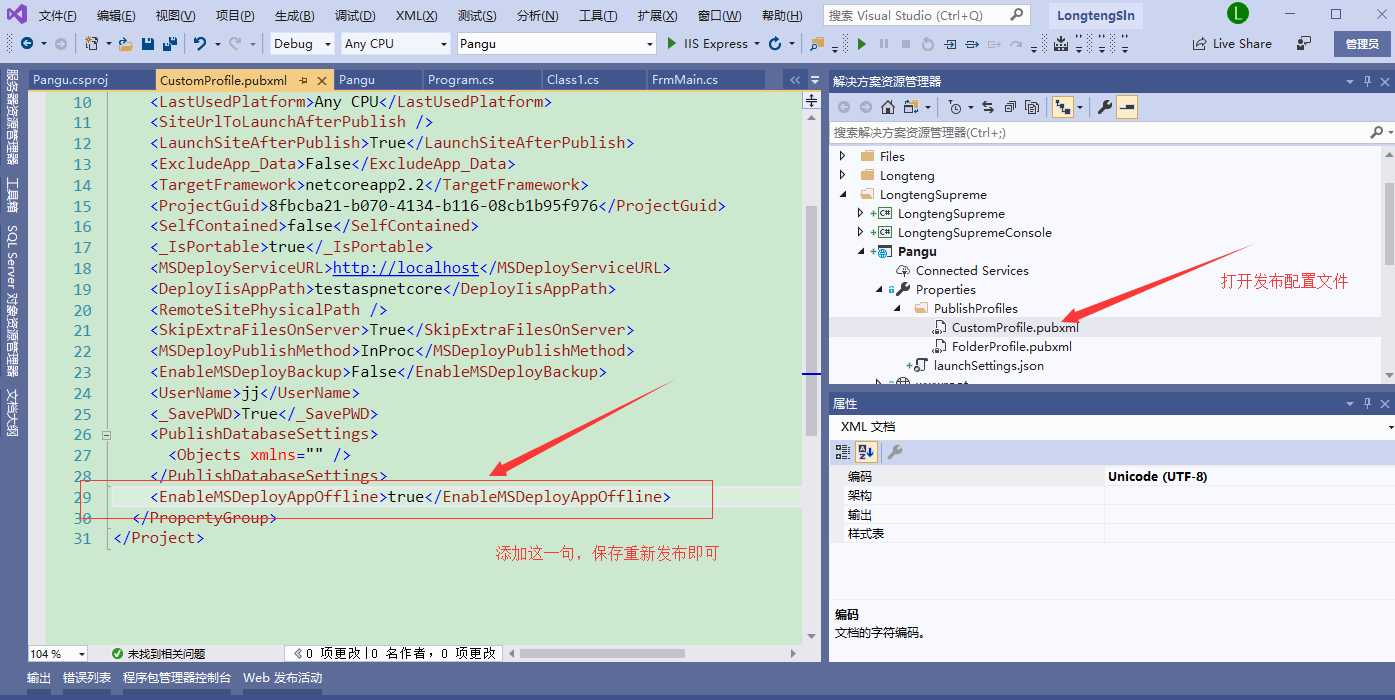
Task: Click the browser Refresh icon next to IIS Express
Action: tap(774, 44)
